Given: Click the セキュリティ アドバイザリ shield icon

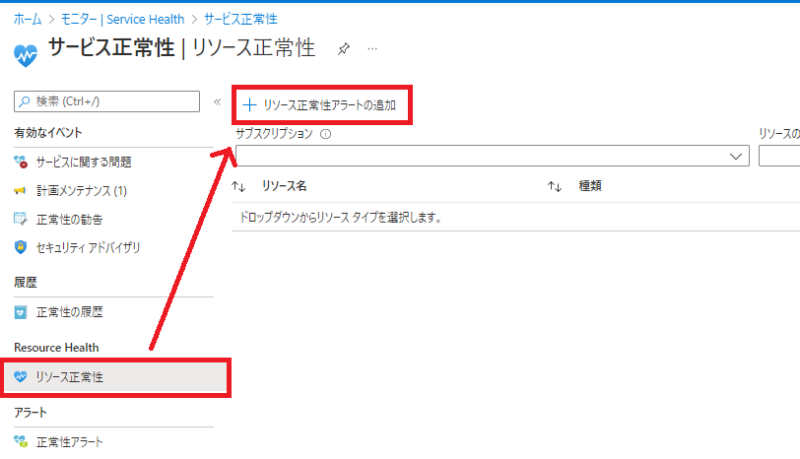Looking at the screenshot, I should pos(20,247).
